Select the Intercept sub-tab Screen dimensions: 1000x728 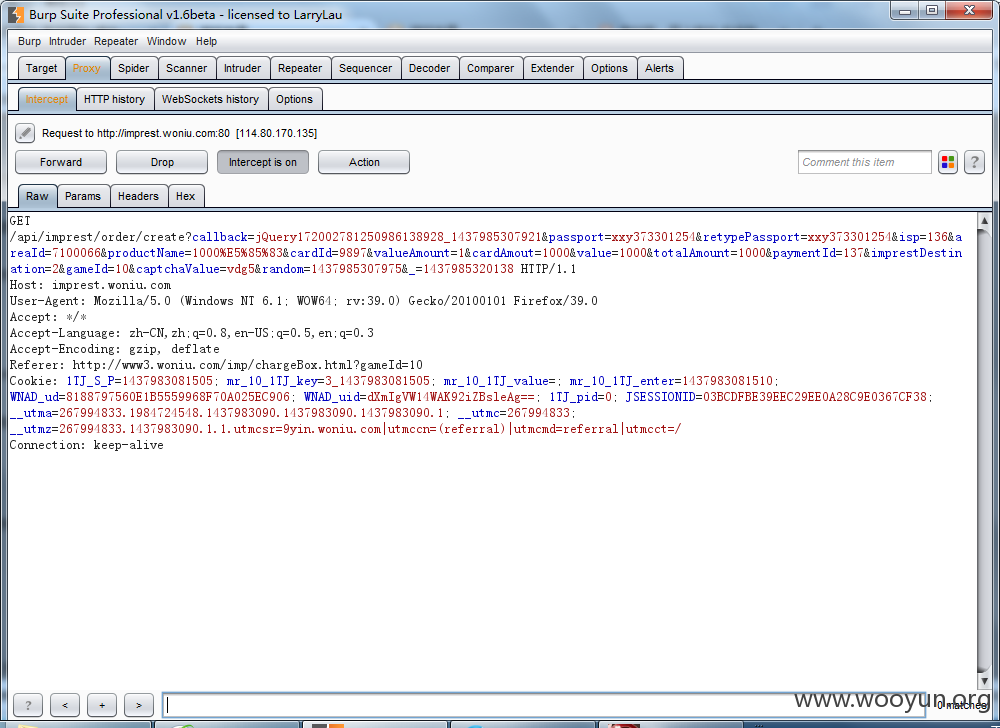click(x=47, y=99)
